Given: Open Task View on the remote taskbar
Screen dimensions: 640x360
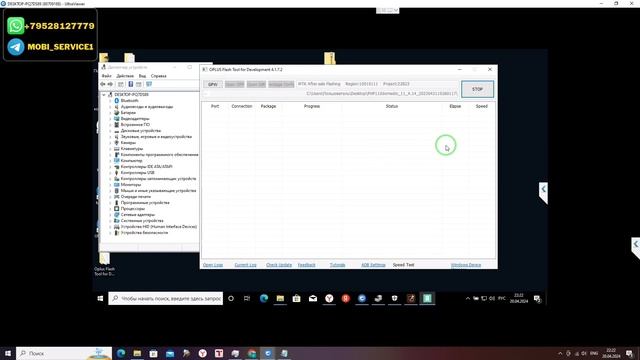Looking at the screenshot, I should 247,298.
